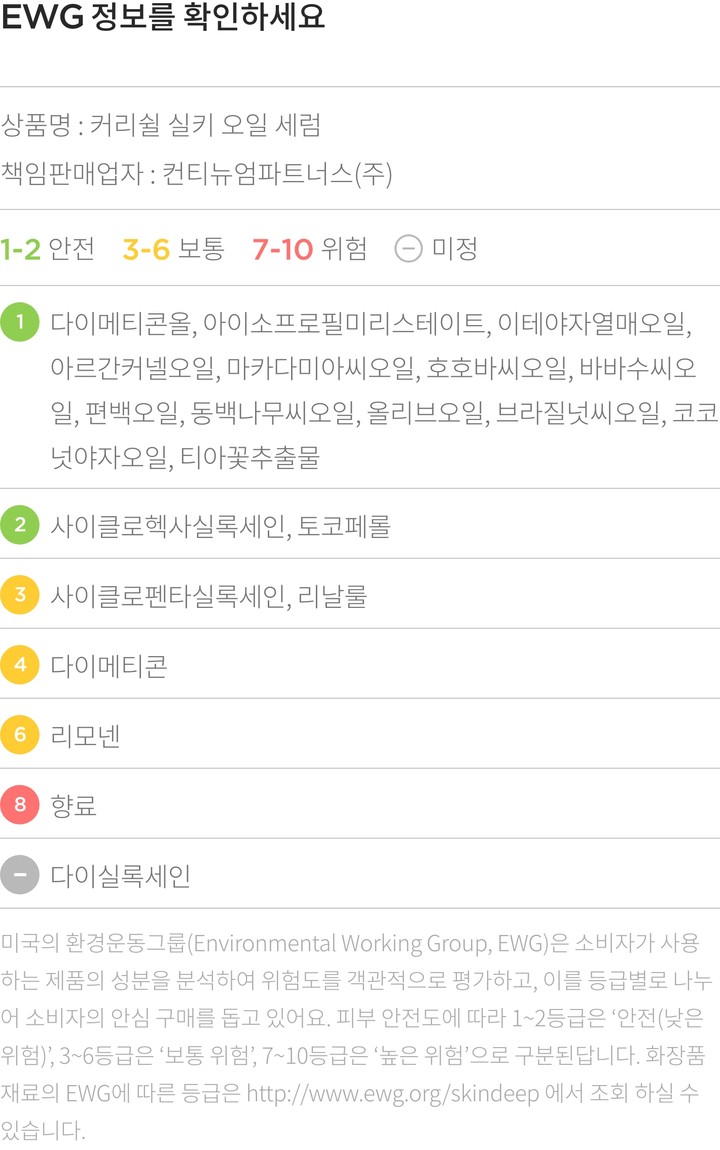The height and width of the screenshot is (1150, 720).
Task: Click the red EWG grade 8 badge
Action: pos(19,804)
